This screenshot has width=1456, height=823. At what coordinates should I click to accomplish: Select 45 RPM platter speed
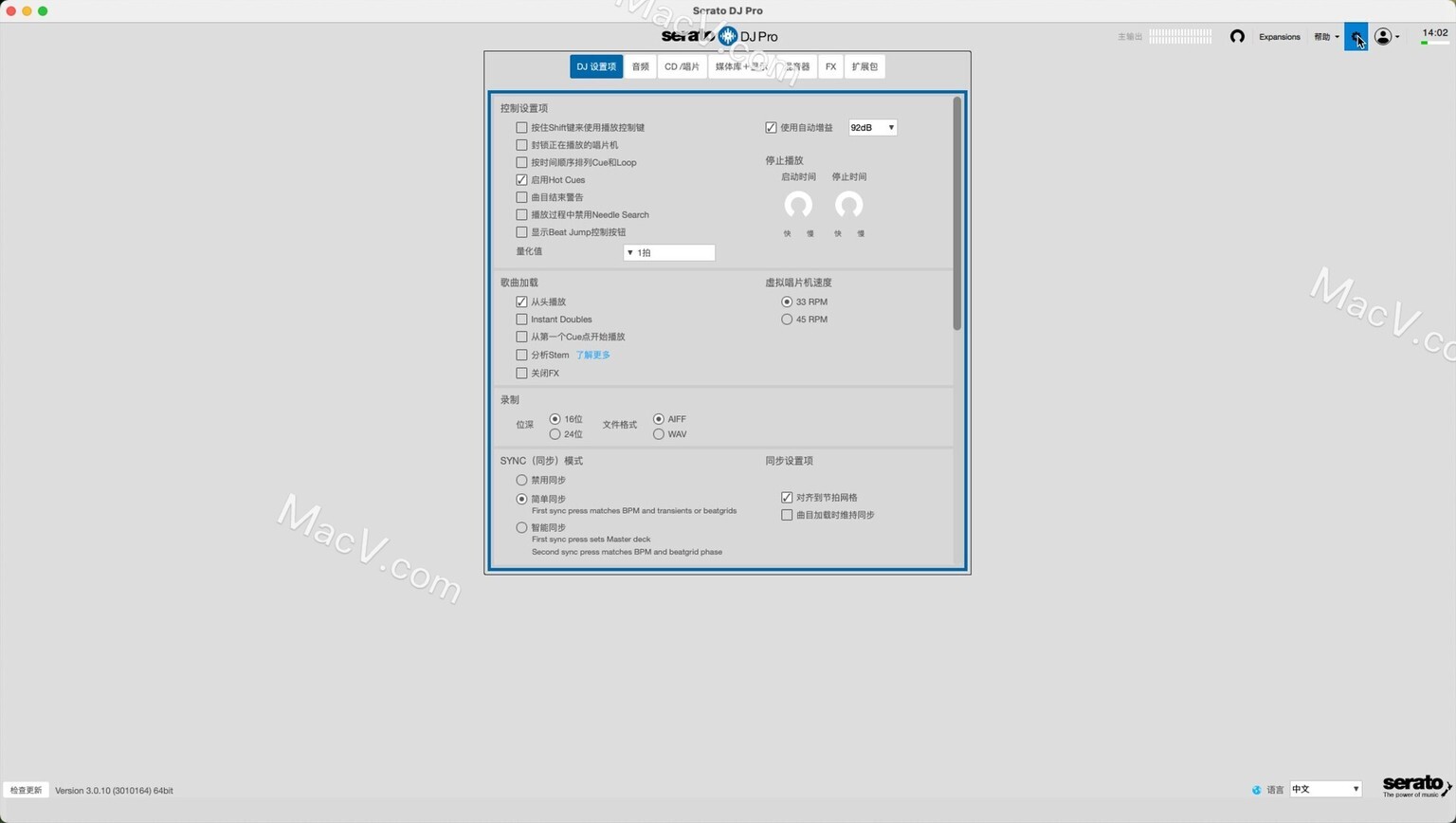pos(787,320)
